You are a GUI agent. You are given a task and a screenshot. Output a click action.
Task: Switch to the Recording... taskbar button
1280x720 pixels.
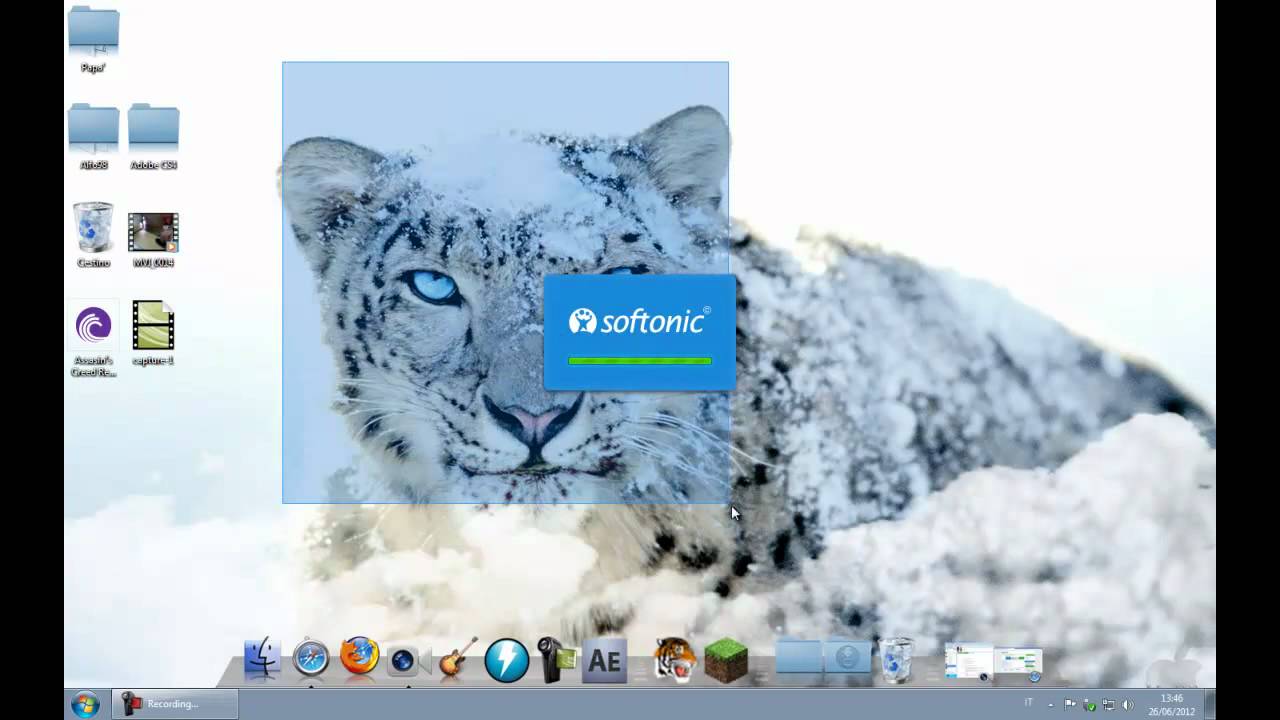click(175, 704)
